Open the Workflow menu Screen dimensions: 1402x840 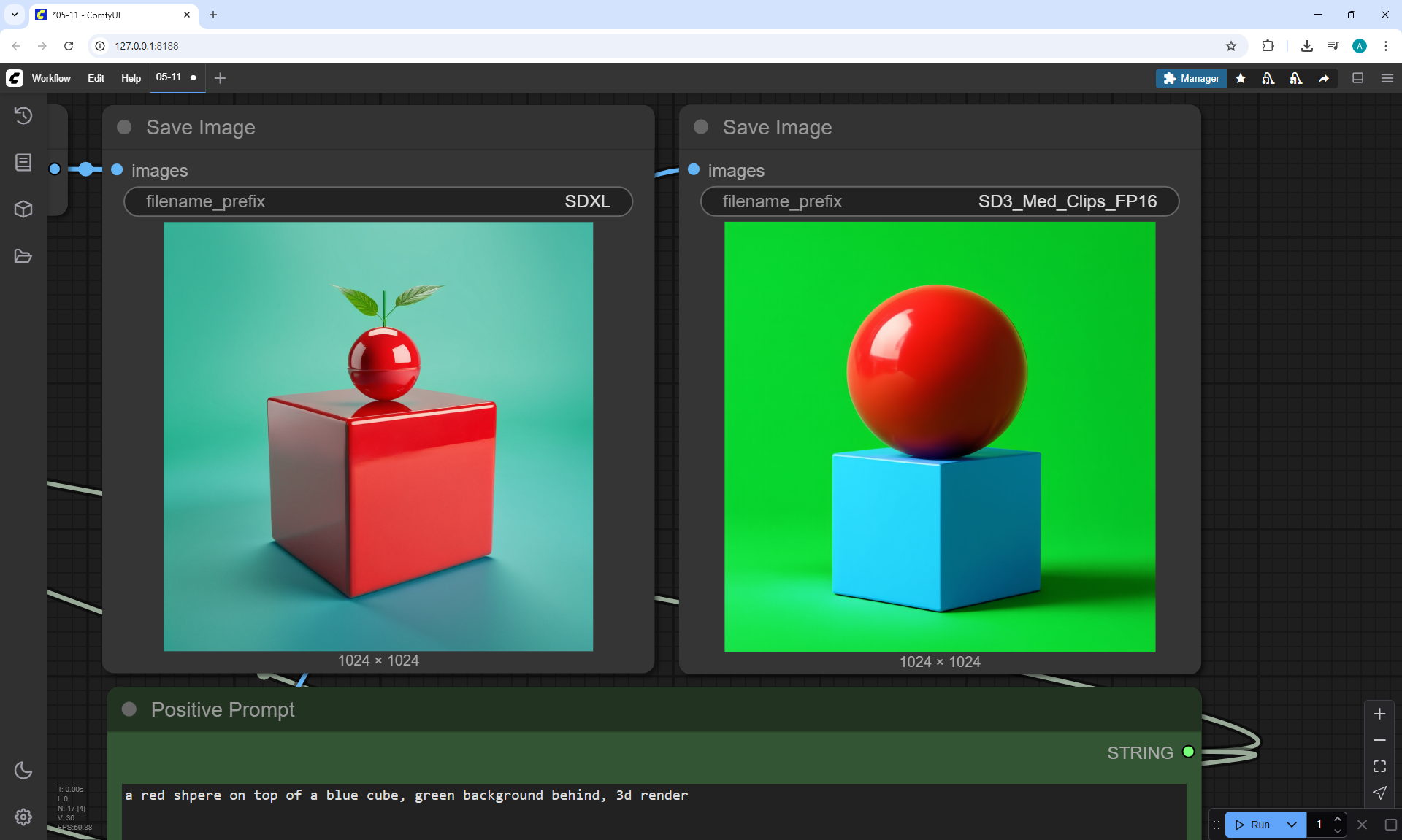pyautogui.click(x=51, y=78)
